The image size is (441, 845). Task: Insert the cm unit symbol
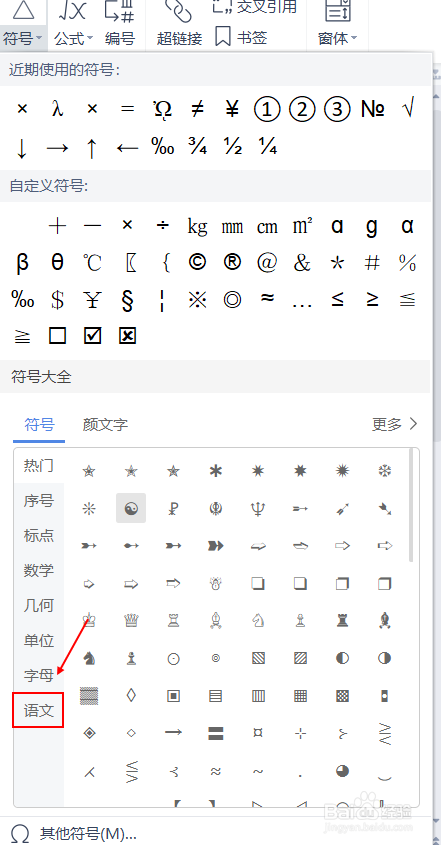tap(267, 226)
